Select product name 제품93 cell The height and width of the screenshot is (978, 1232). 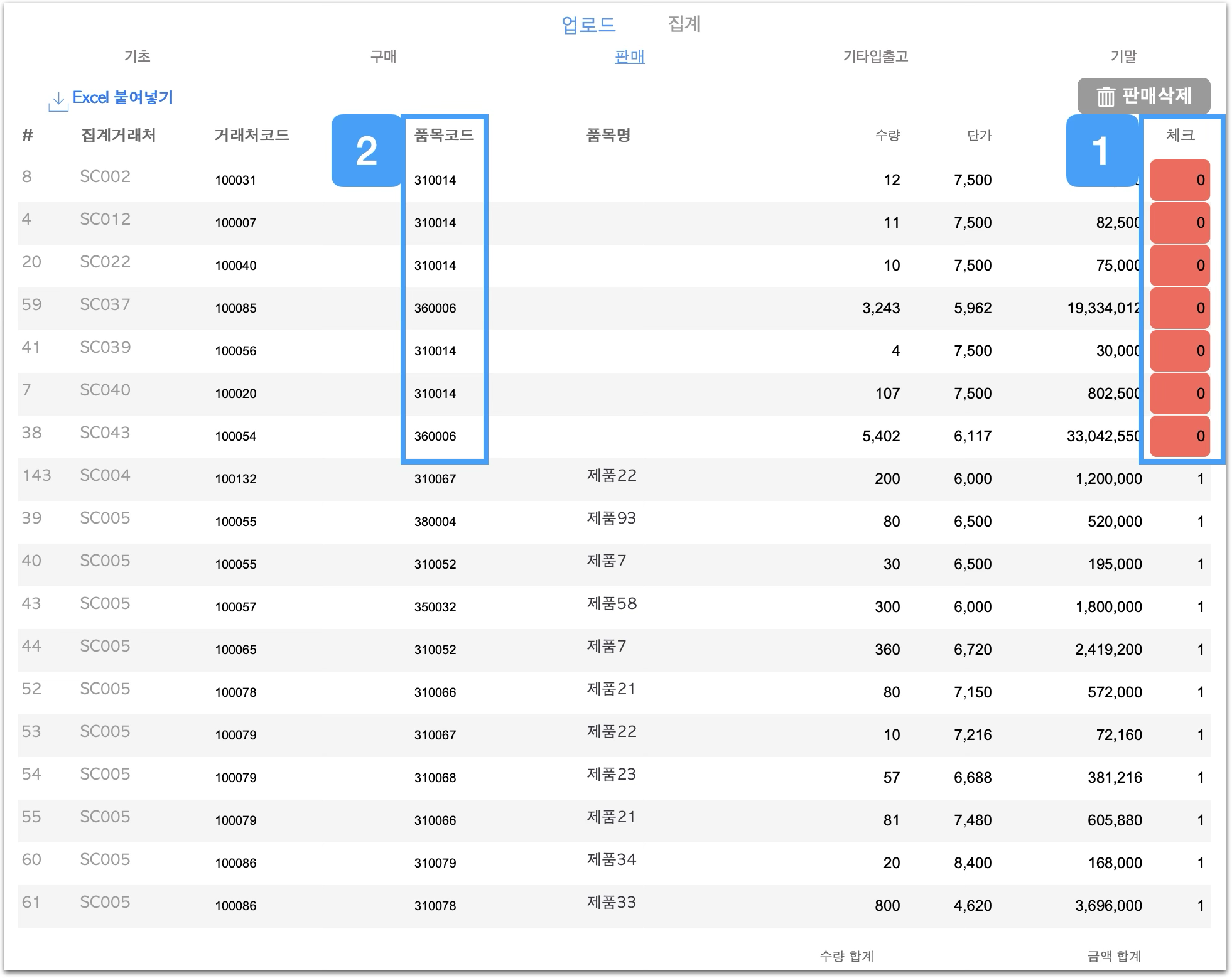[611, 519]
